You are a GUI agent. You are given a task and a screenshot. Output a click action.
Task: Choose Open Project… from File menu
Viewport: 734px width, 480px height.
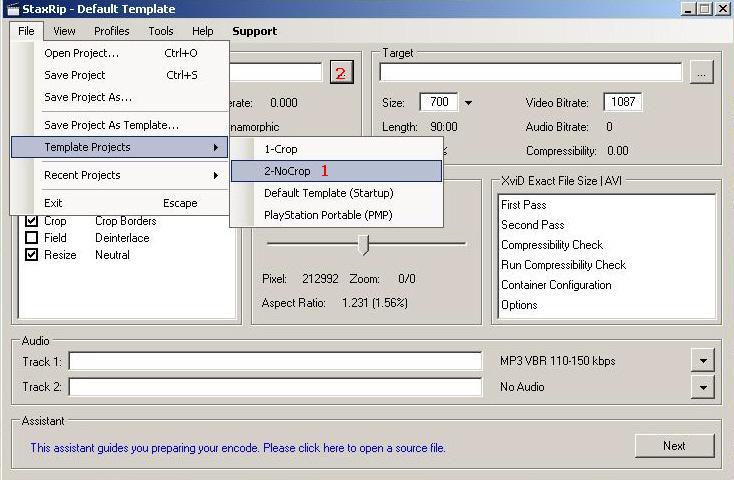(120, 53)
